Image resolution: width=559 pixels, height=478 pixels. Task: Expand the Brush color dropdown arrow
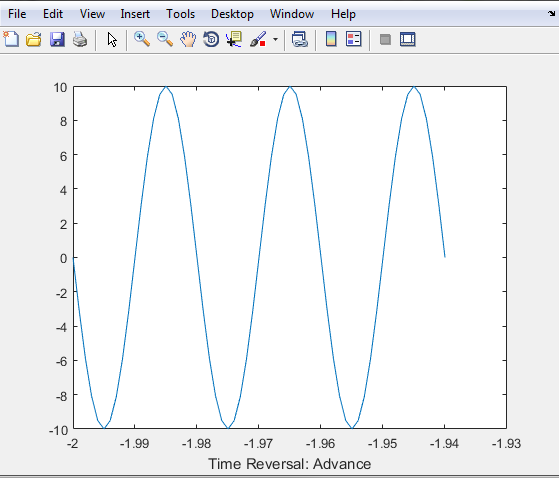point(275,40)
